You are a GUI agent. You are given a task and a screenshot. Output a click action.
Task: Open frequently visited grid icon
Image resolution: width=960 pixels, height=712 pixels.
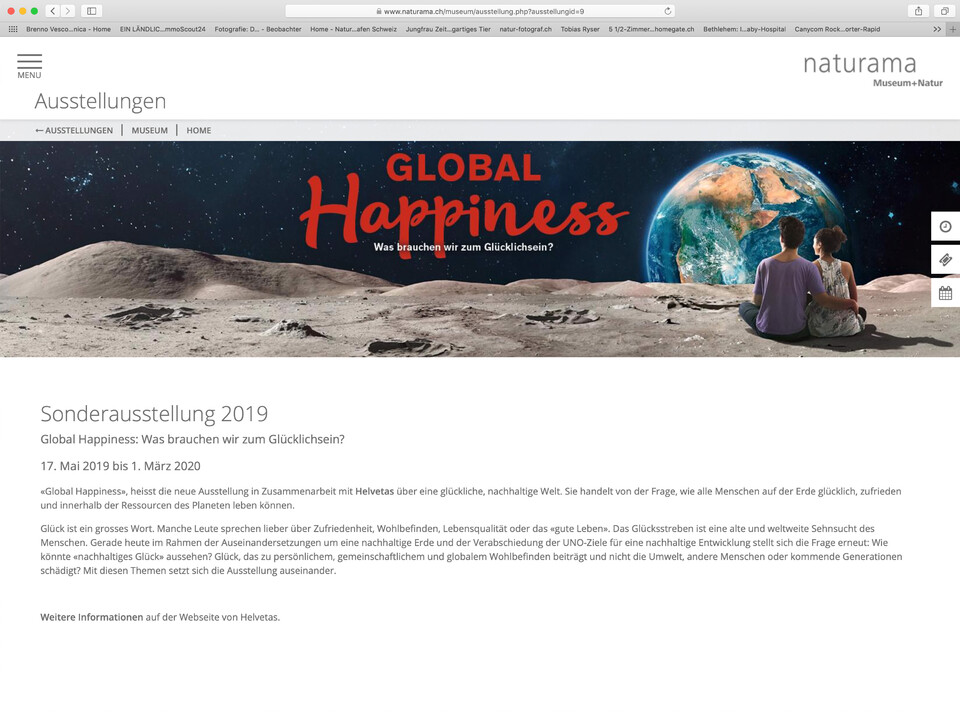pos(12,29)
